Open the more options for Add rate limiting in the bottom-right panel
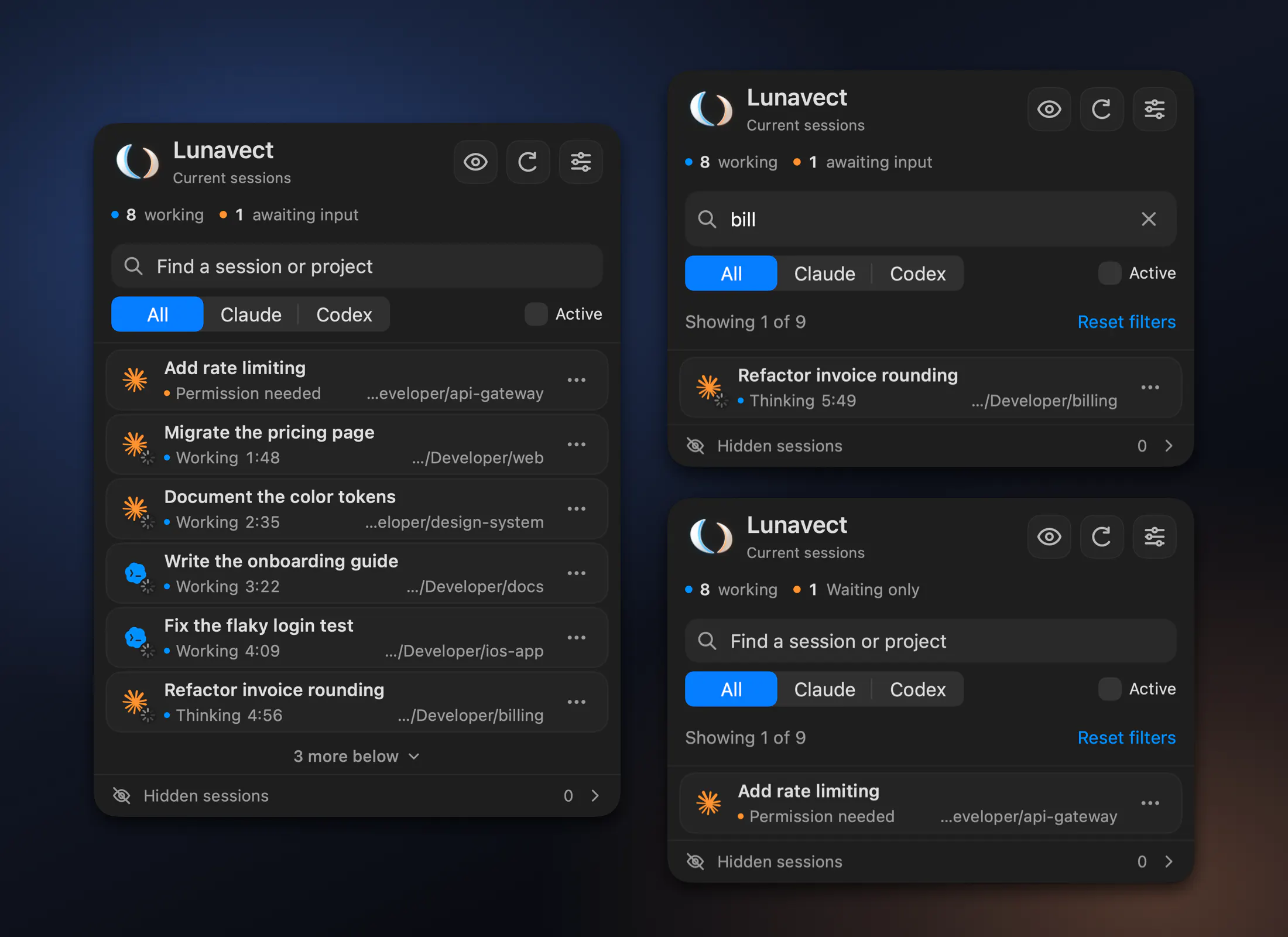 click(x=1150, y=803)
